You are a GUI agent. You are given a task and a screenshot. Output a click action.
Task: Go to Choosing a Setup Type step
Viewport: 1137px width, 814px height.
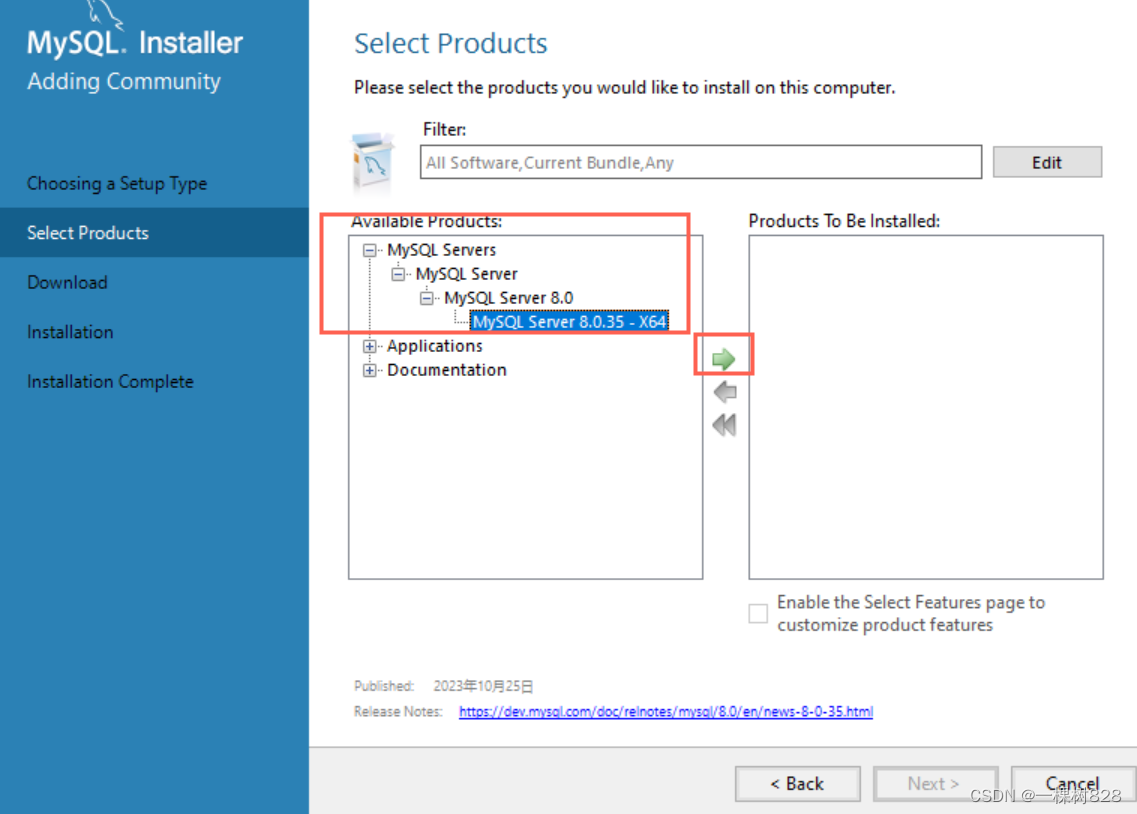[117, 183]
